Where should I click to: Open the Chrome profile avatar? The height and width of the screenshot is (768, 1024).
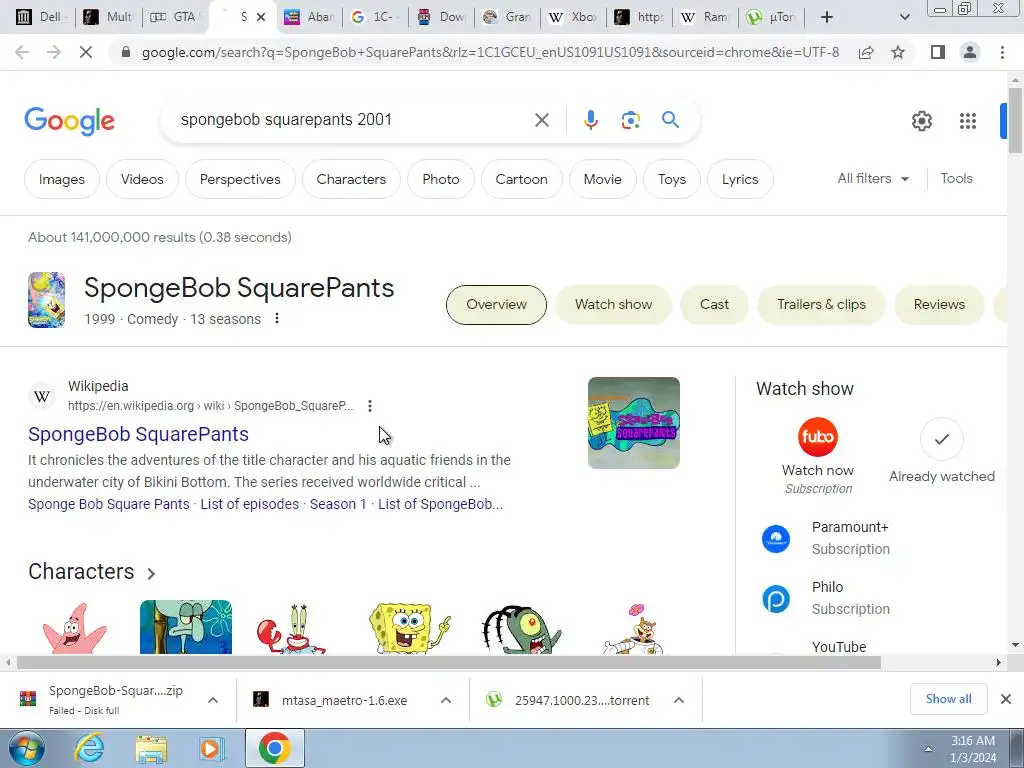coord(970,52)
